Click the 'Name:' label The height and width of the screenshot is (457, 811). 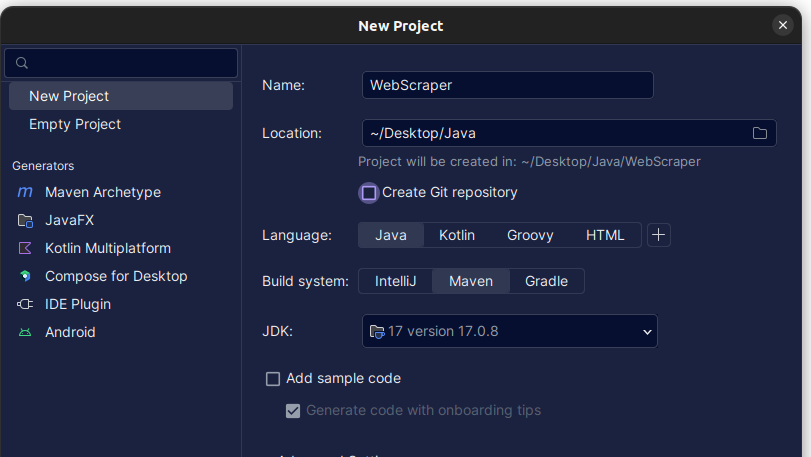(283, 85)
